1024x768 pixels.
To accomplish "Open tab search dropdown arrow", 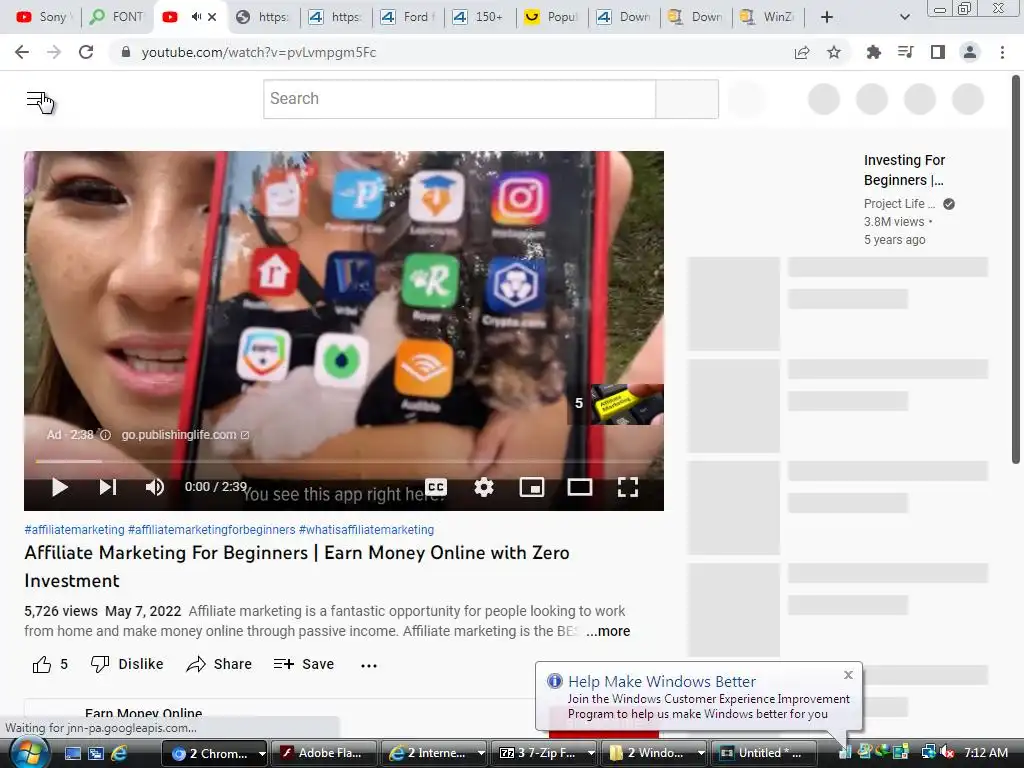I will [x=904, y=17].
